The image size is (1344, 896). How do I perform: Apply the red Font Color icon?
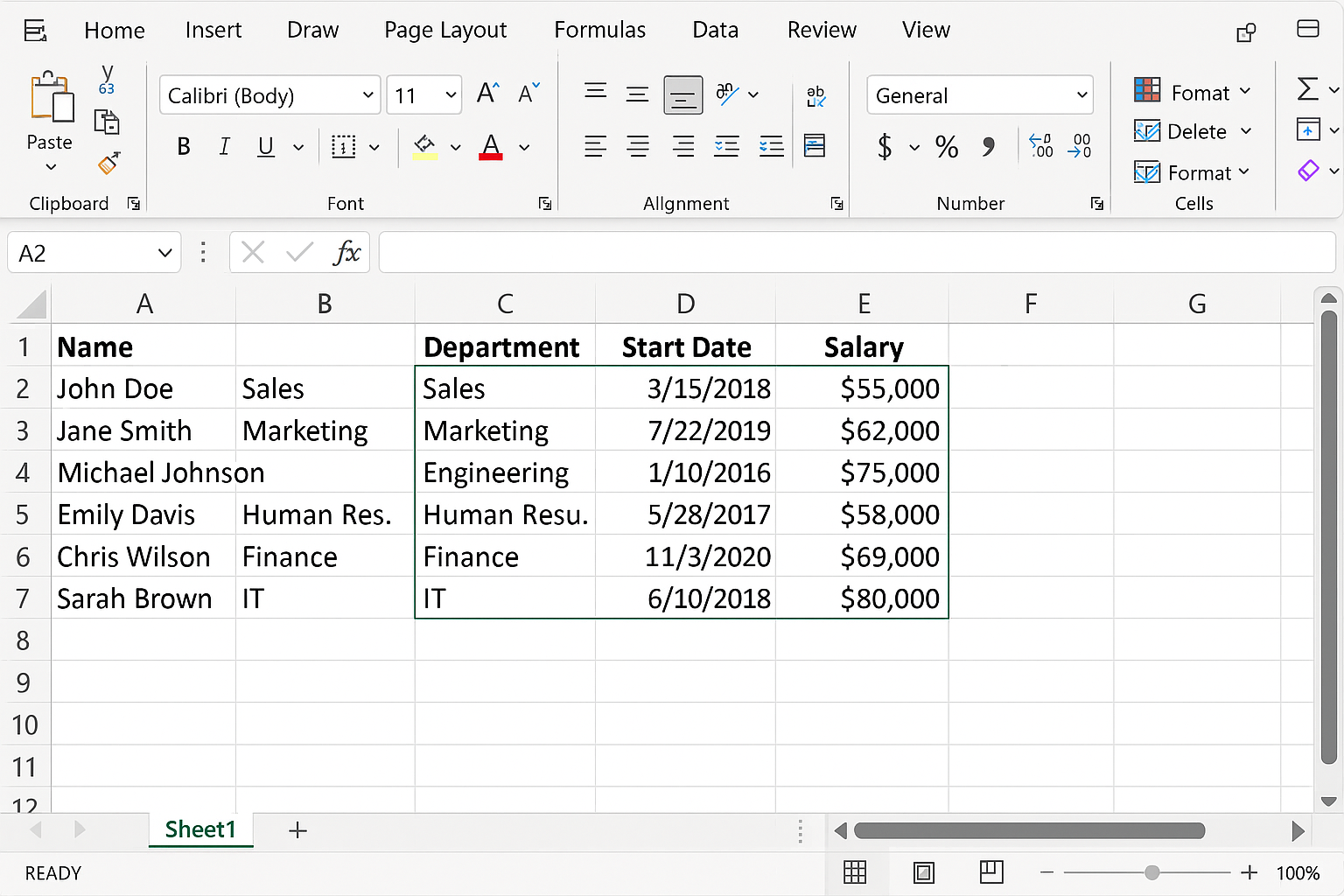coord(491,147)
